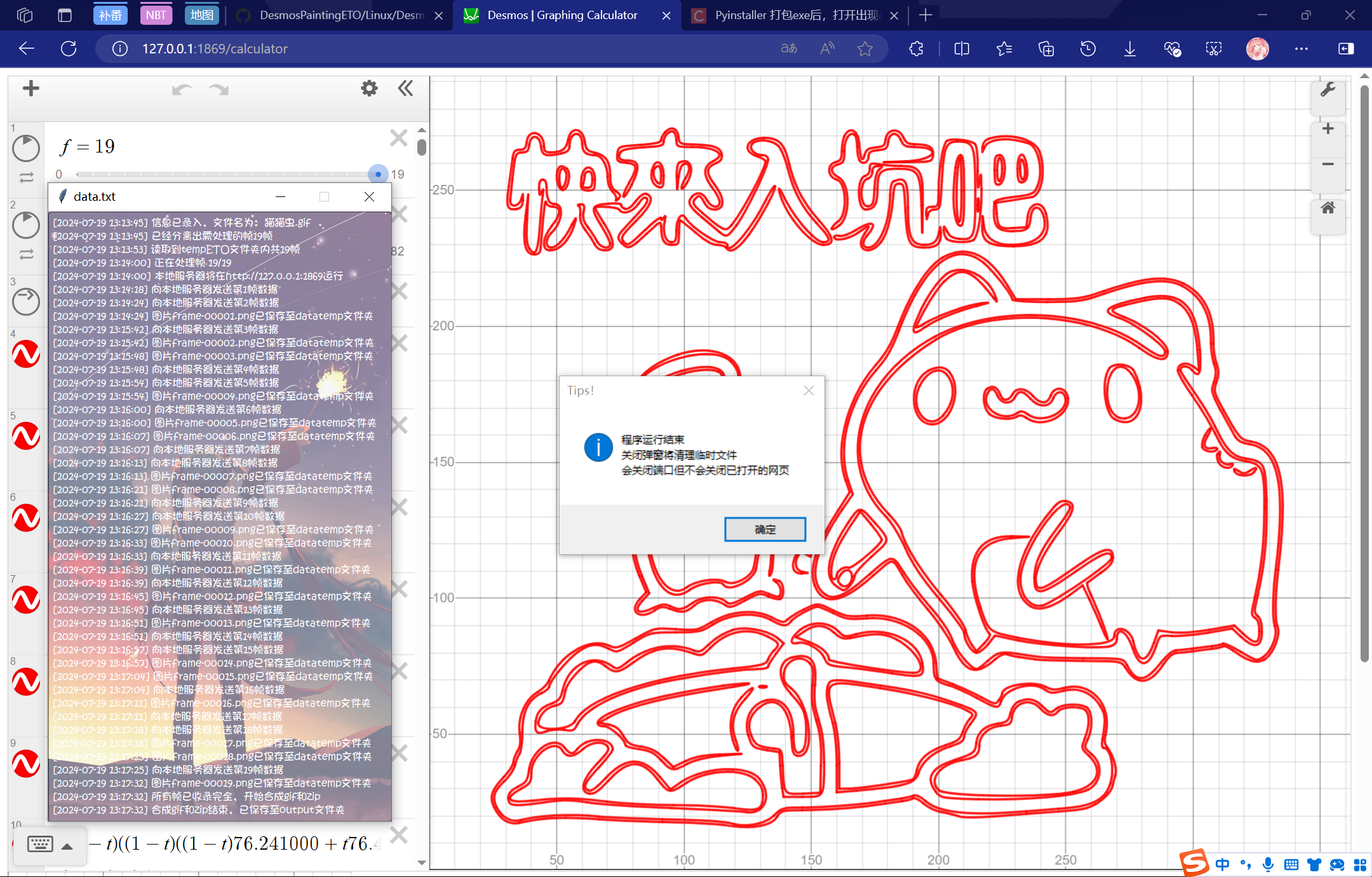
Task: Click the 确定 button in Tips dialog
Action: pos(765,529)
